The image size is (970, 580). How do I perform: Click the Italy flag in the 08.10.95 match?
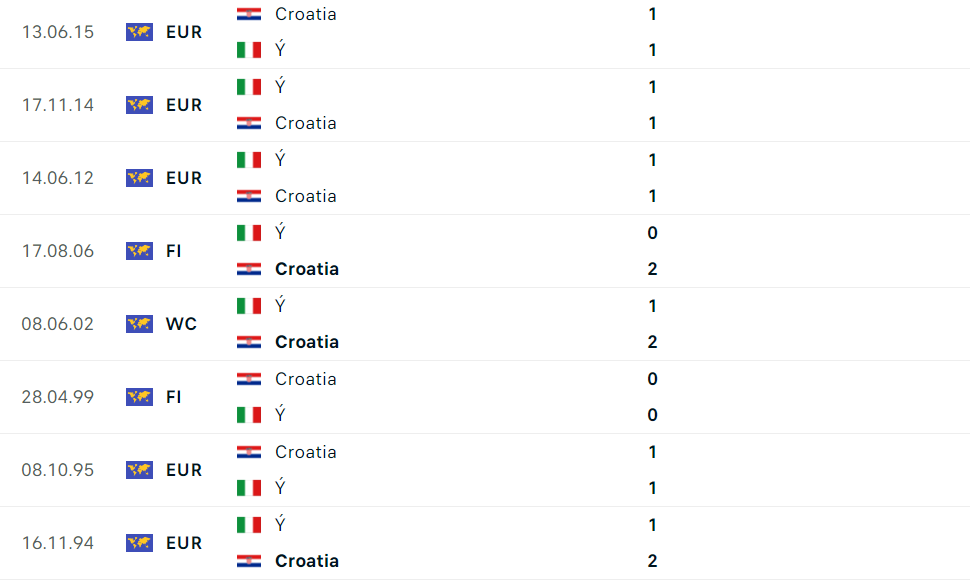pos(249,488)
